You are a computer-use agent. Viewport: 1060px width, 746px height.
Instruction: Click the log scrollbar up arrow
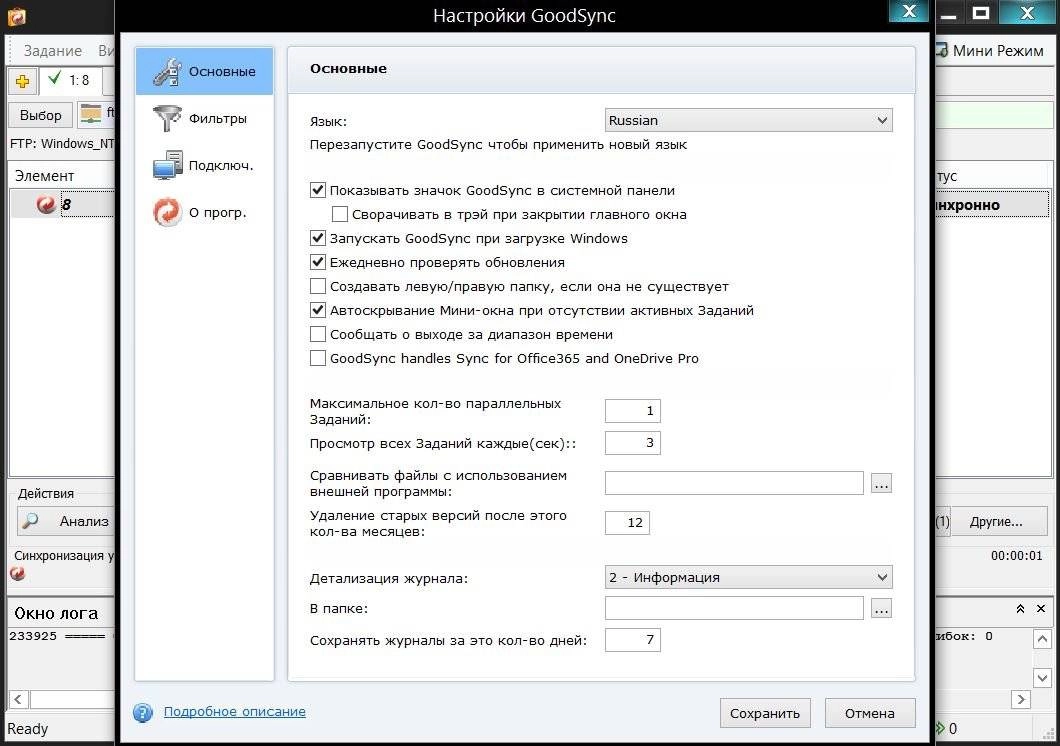(1042, 639)
